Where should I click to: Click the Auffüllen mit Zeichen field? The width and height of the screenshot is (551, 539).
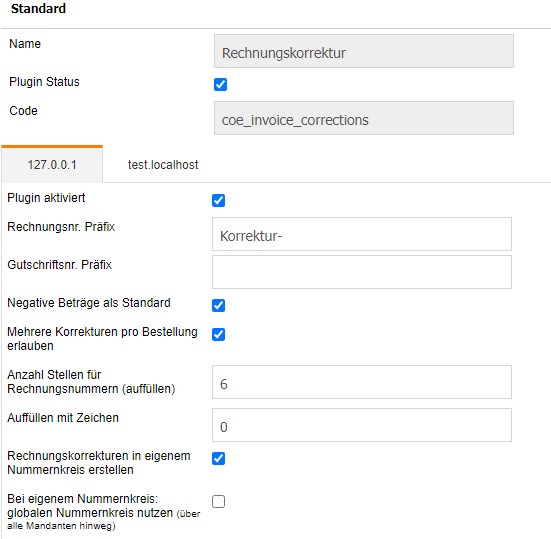pyautogui.click(x=362, y=425)
